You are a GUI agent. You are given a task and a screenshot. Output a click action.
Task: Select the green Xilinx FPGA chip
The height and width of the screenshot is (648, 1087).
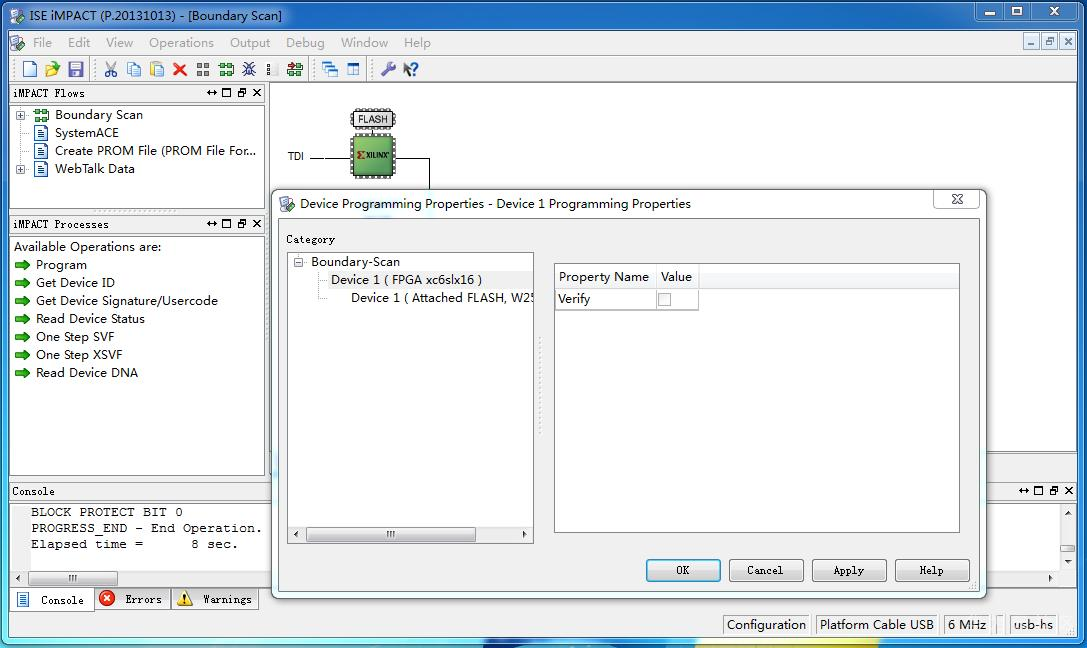coord(373,156)
